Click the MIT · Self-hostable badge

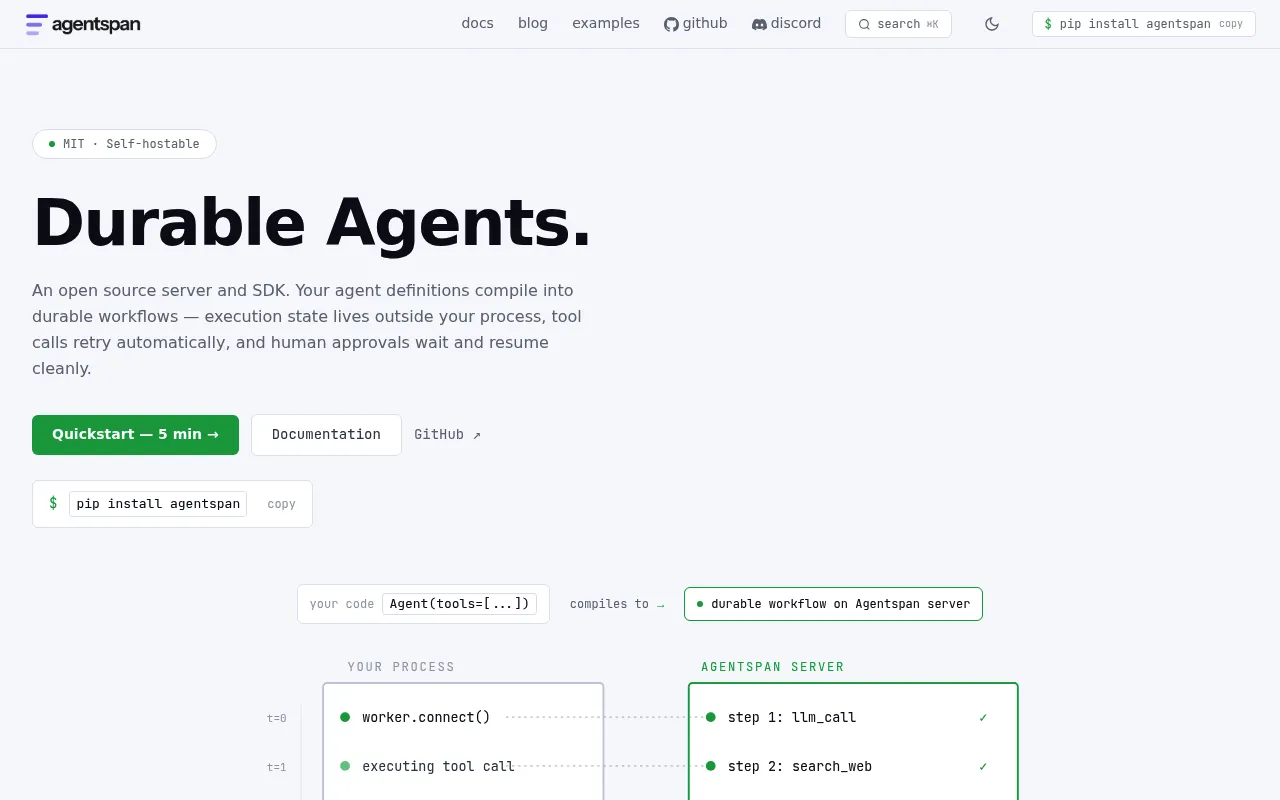pyautogui.click(x=124, y=144)
